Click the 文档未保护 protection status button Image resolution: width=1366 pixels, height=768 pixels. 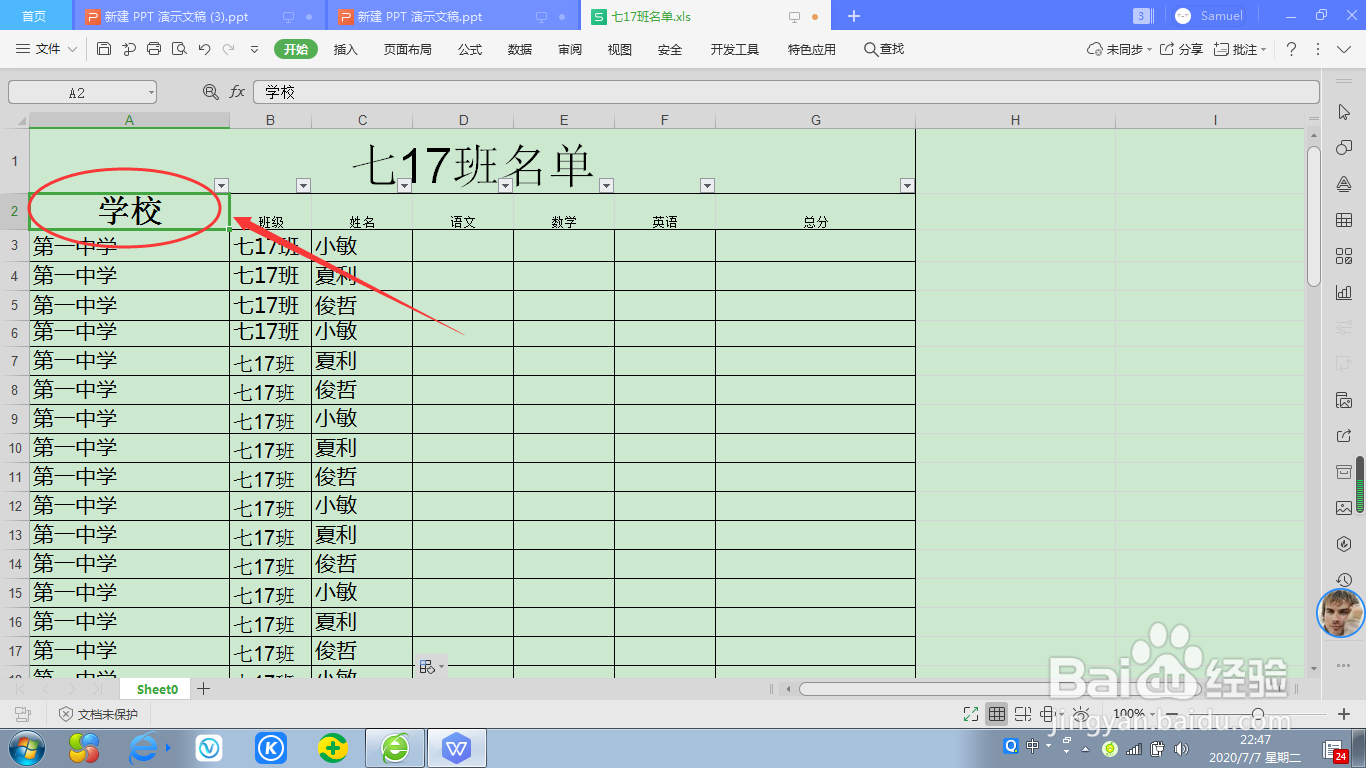[98, 714]
